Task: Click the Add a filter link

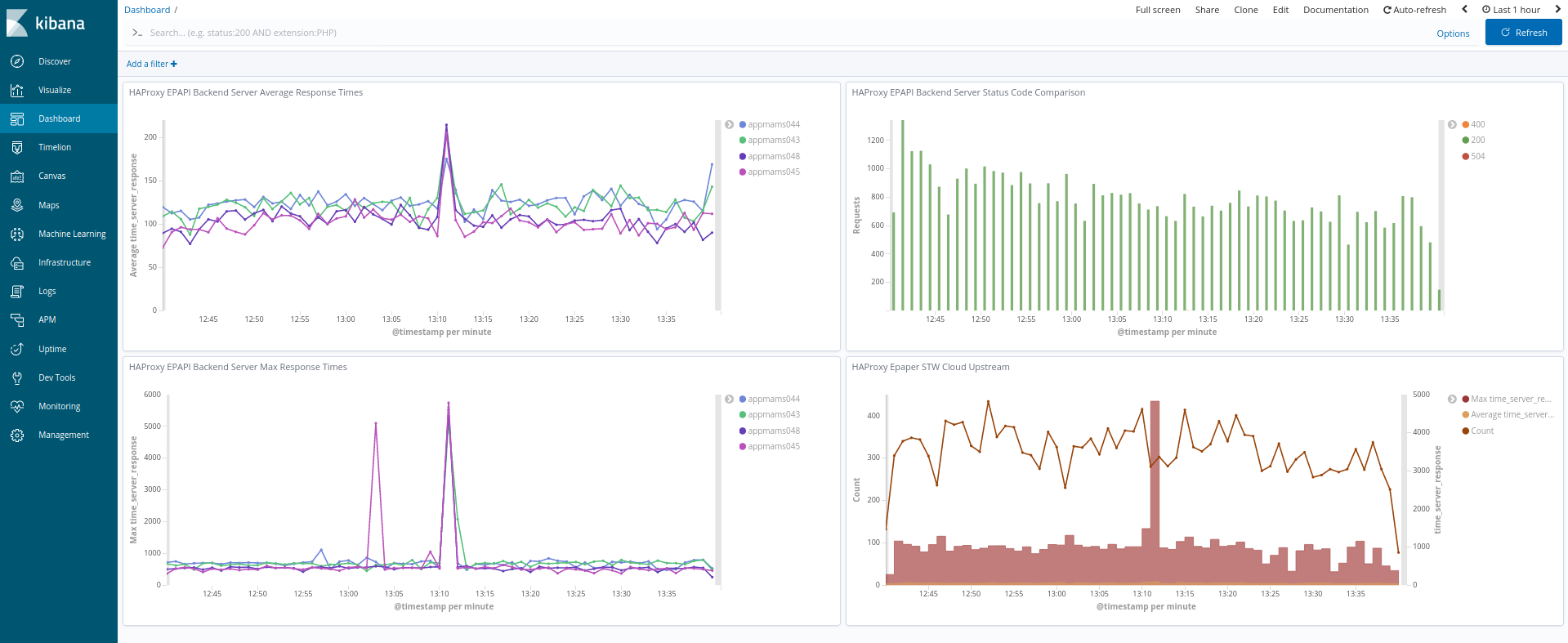Action: tap(151, 64)
